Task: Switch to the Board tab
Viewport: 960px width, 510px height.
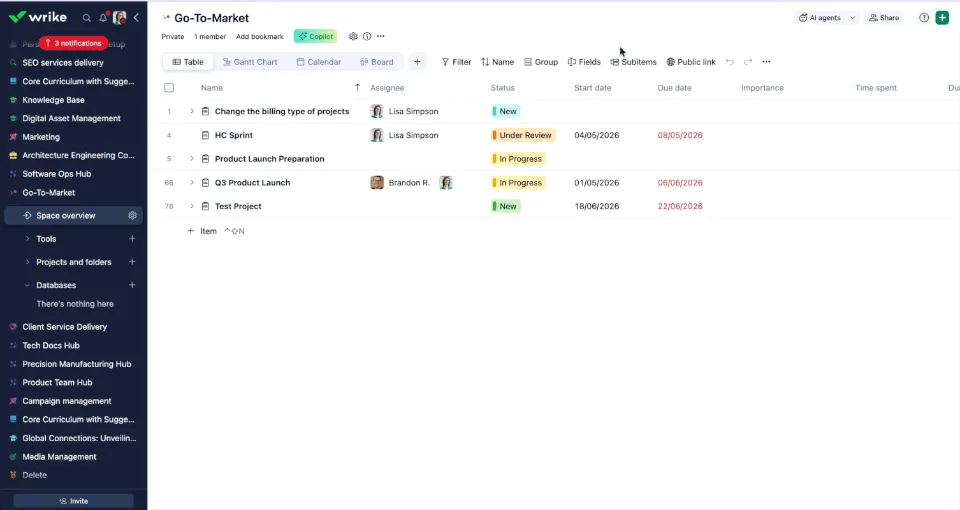Action: 377,62
